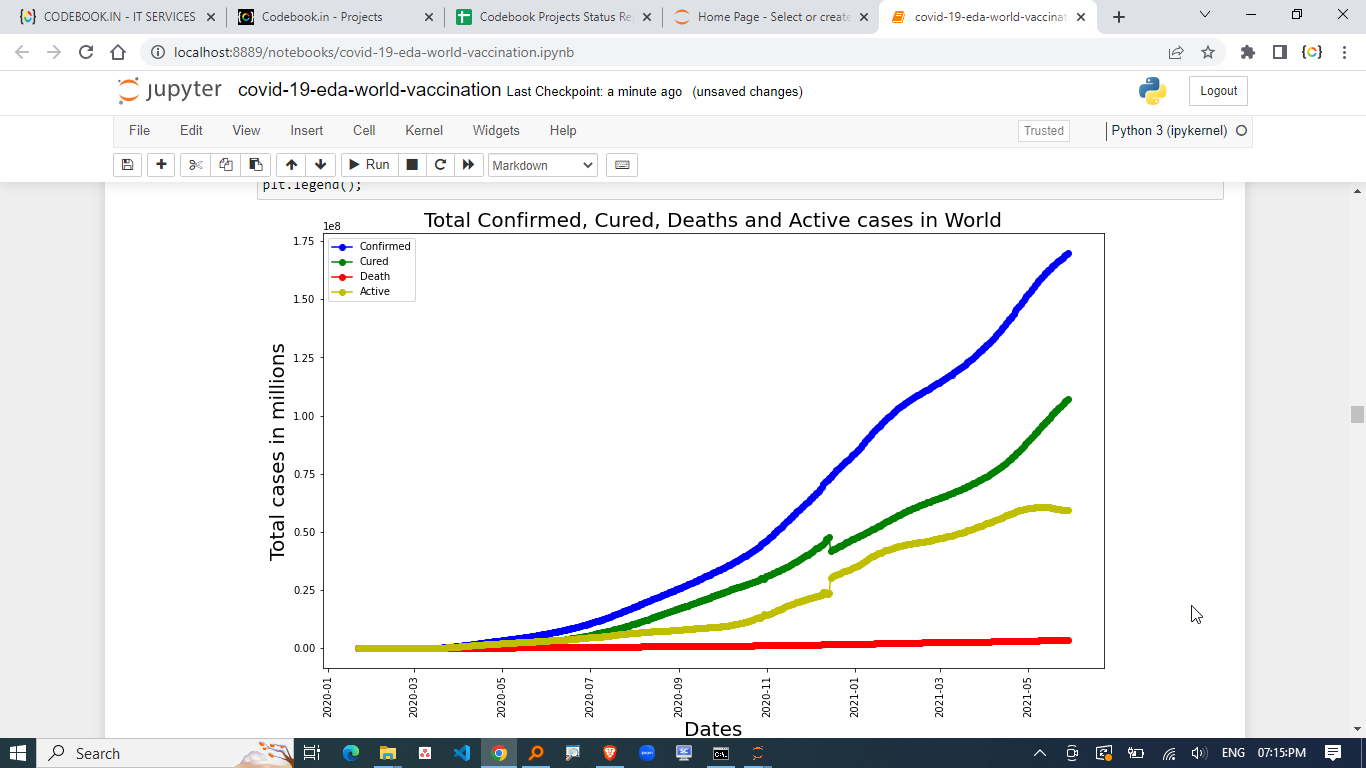This screenshot has height=768, width=1366.
Task: Open the tab search chevron
Action: (x=1205, y=15)
